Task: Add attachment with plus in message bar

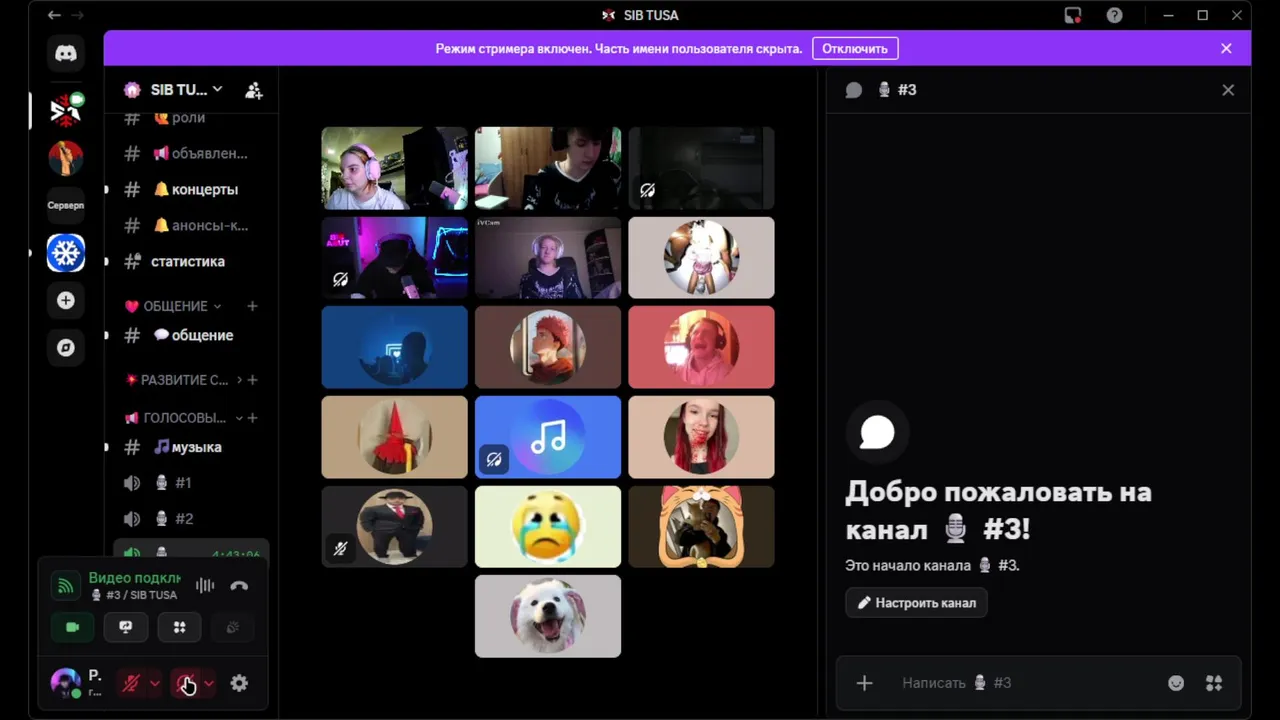Action: coord(865,683)
